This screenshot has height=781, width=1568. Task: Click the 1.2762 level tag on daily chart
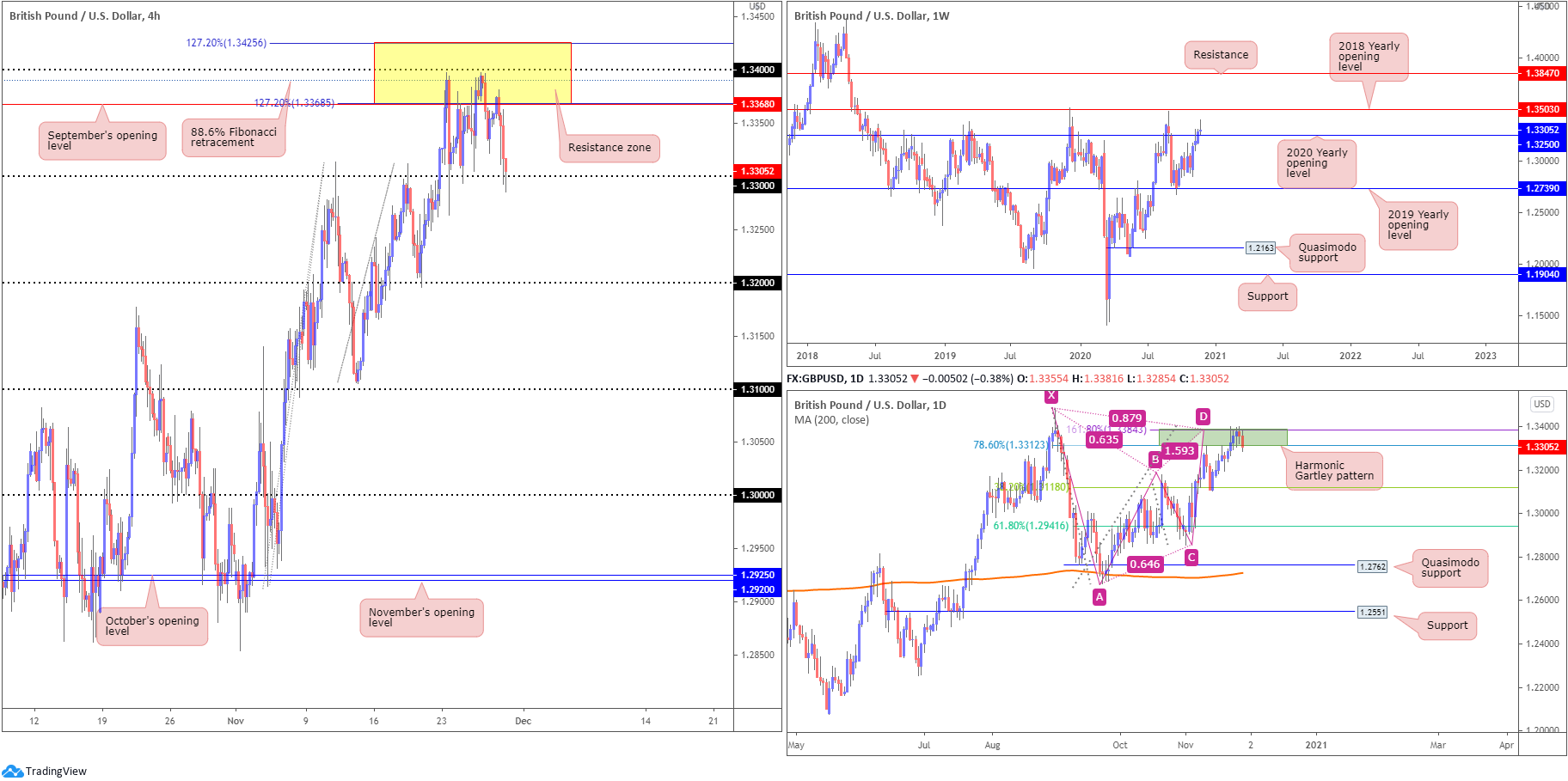(1372, 567)
